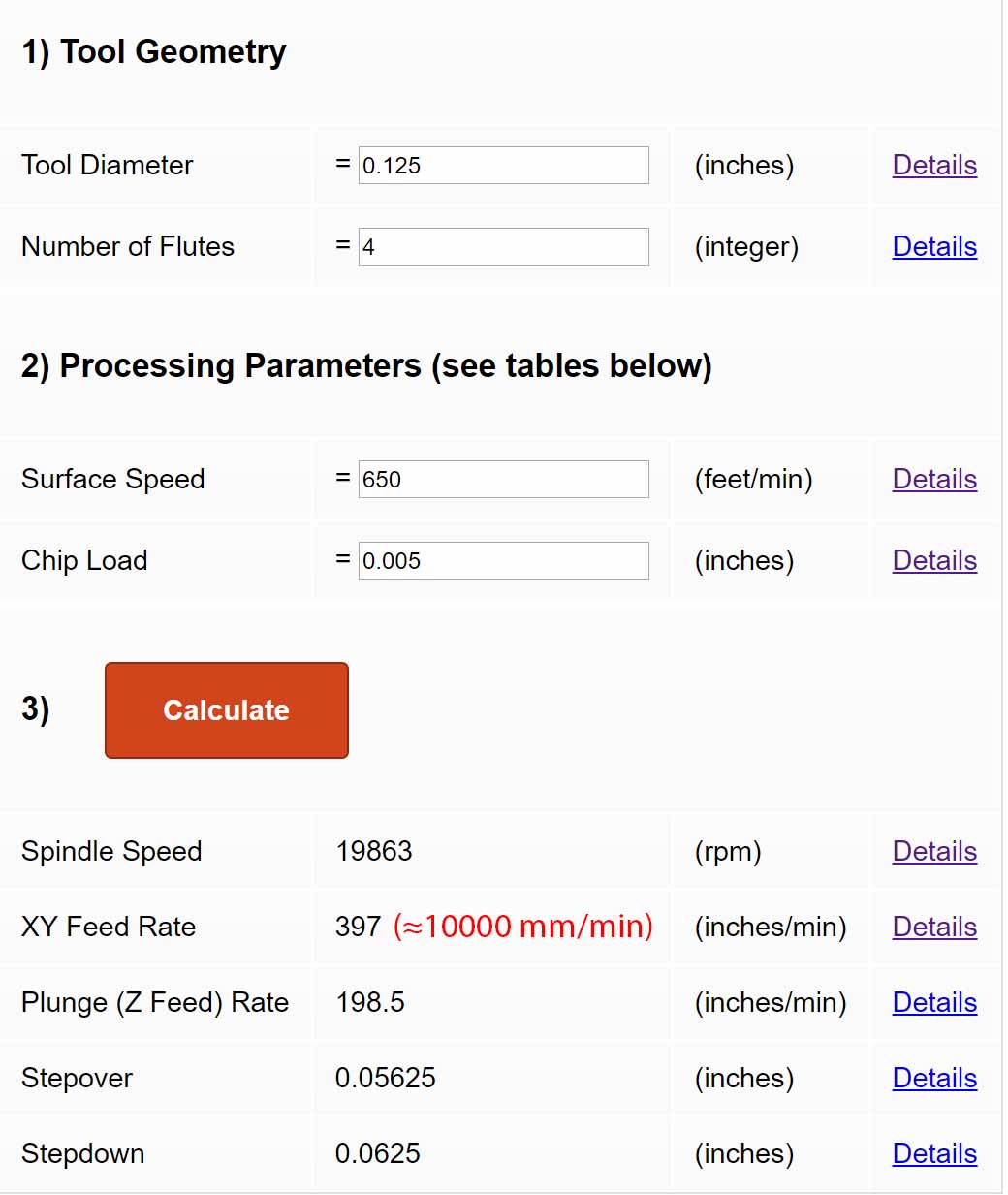Select the Surface Speed input field
This screenshot has height=1195, width=1008.
504,480
